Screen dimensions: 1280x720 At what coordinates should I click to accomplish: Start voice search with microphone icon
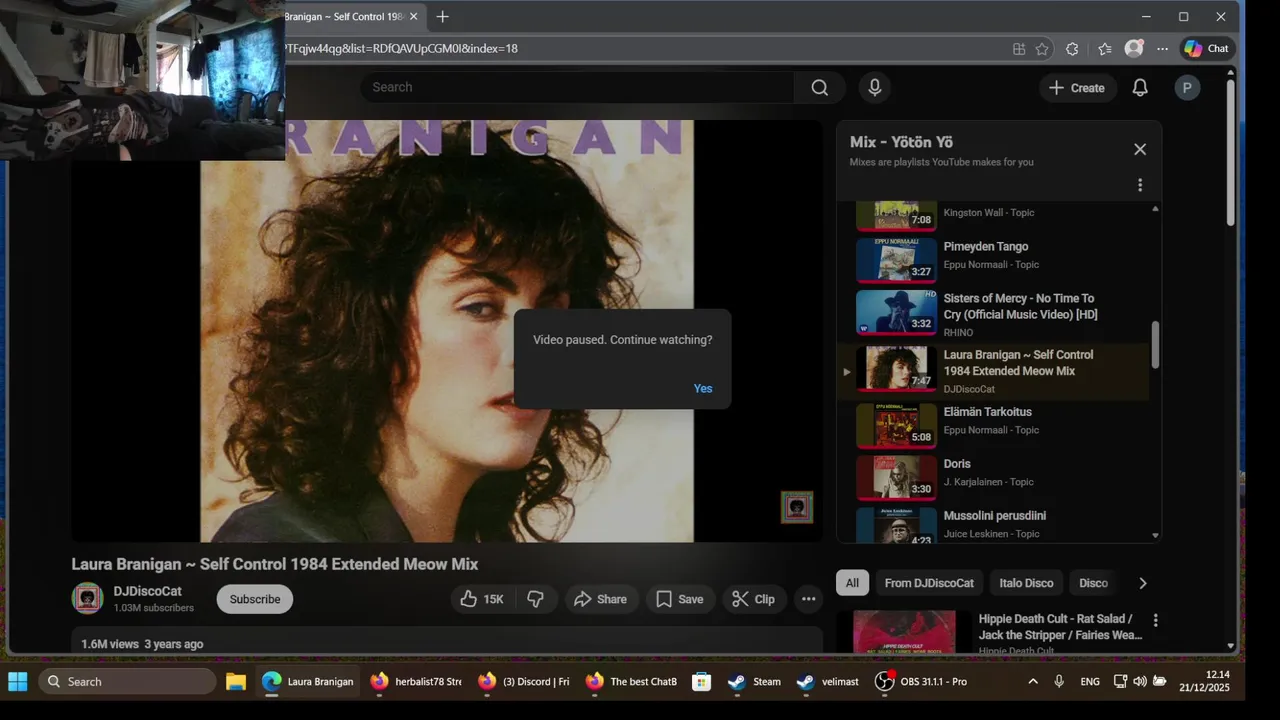point(875,87)
